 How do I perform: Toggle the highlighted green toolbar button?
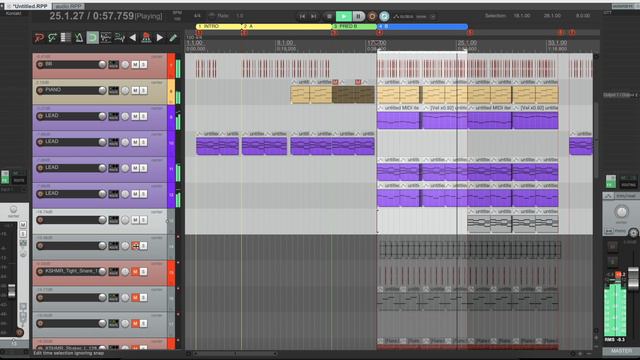point(93,38)
